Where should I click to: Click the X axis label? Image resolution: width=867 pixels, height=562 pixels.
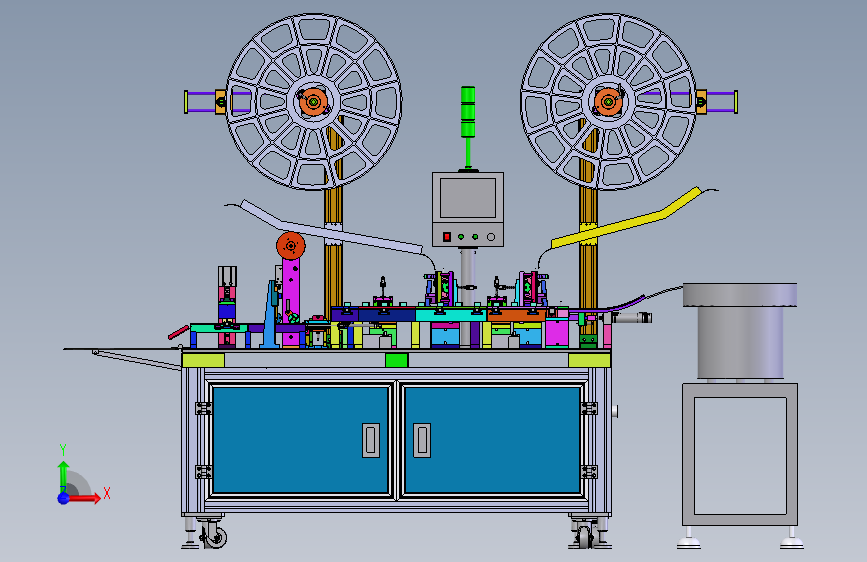click(x=107, y=493)
